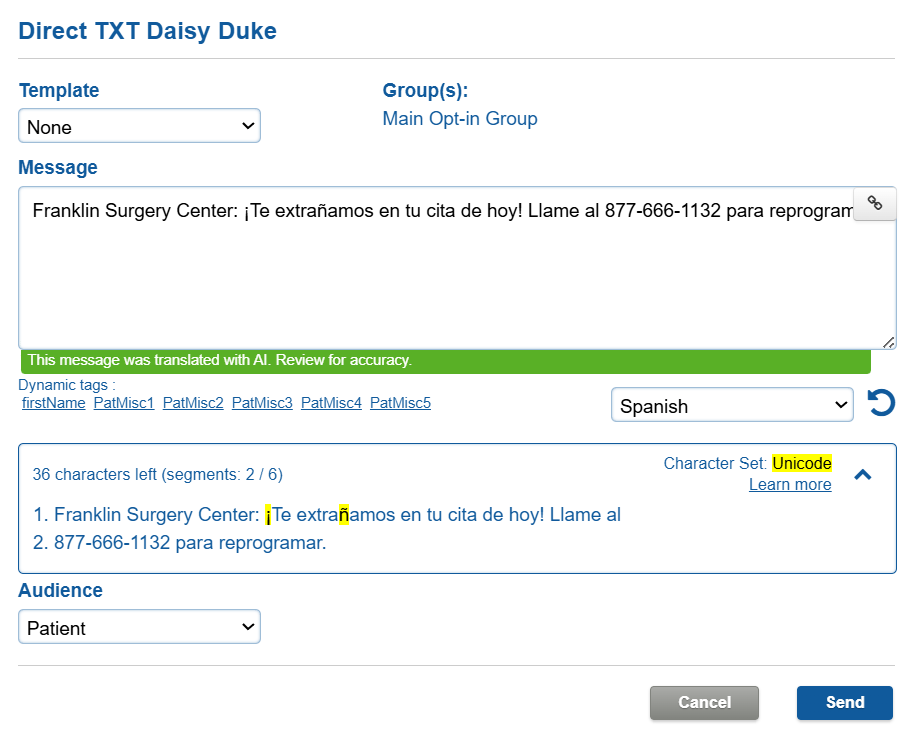Open the Spanish language dropdown

(732, 406)
